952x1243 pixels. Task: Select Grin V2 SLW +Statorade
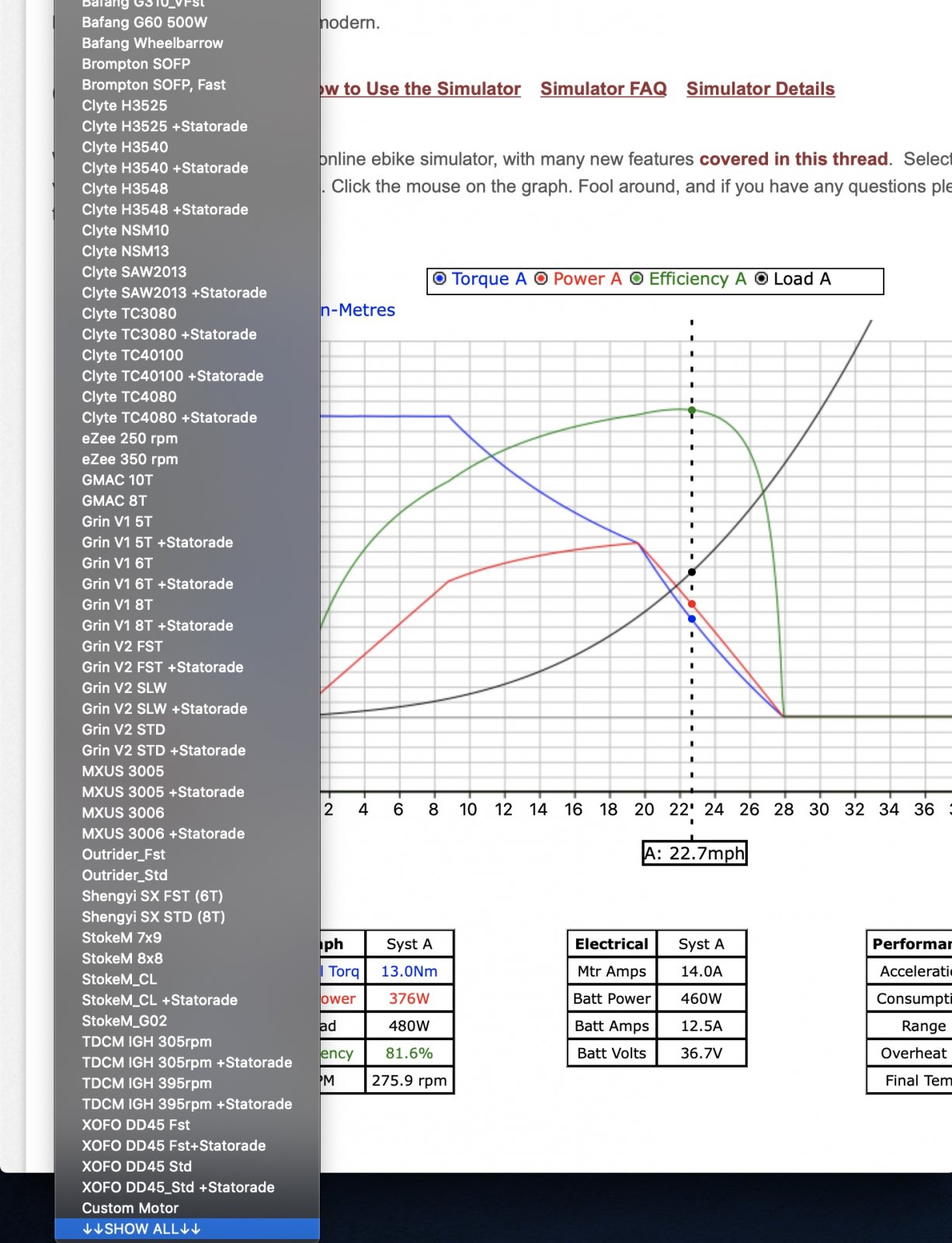click(187, 709)
